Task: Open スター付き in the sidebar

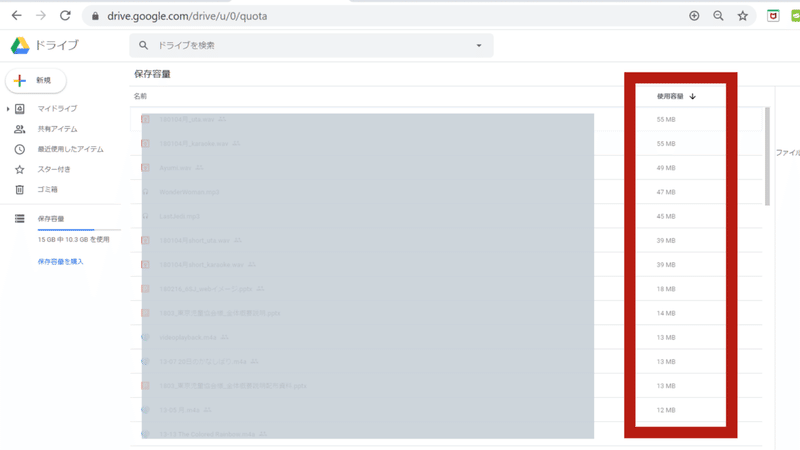Action: click(54, 169)
